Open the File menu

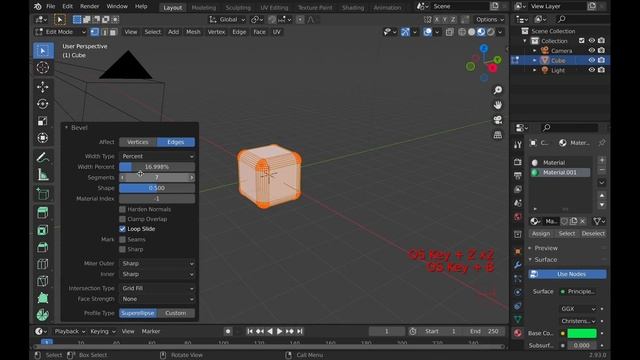pyautogui.click(x=51, y=7)
